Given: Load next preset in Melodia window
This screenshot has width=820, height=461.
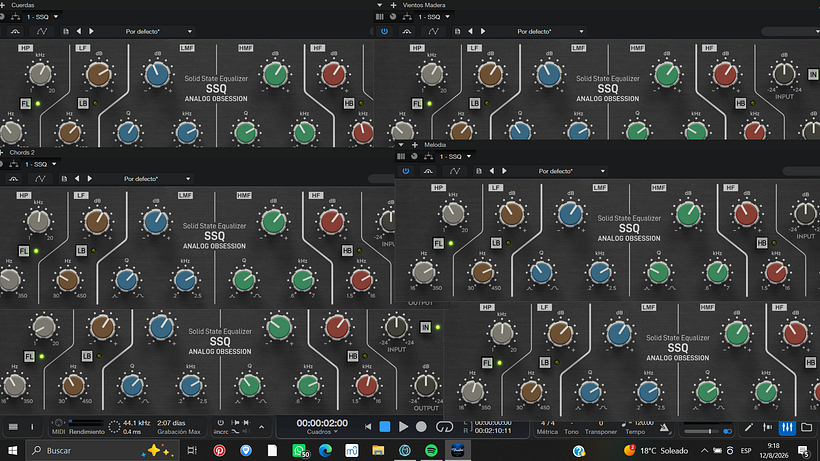Looking at the screenshot, I should (504, 171).
